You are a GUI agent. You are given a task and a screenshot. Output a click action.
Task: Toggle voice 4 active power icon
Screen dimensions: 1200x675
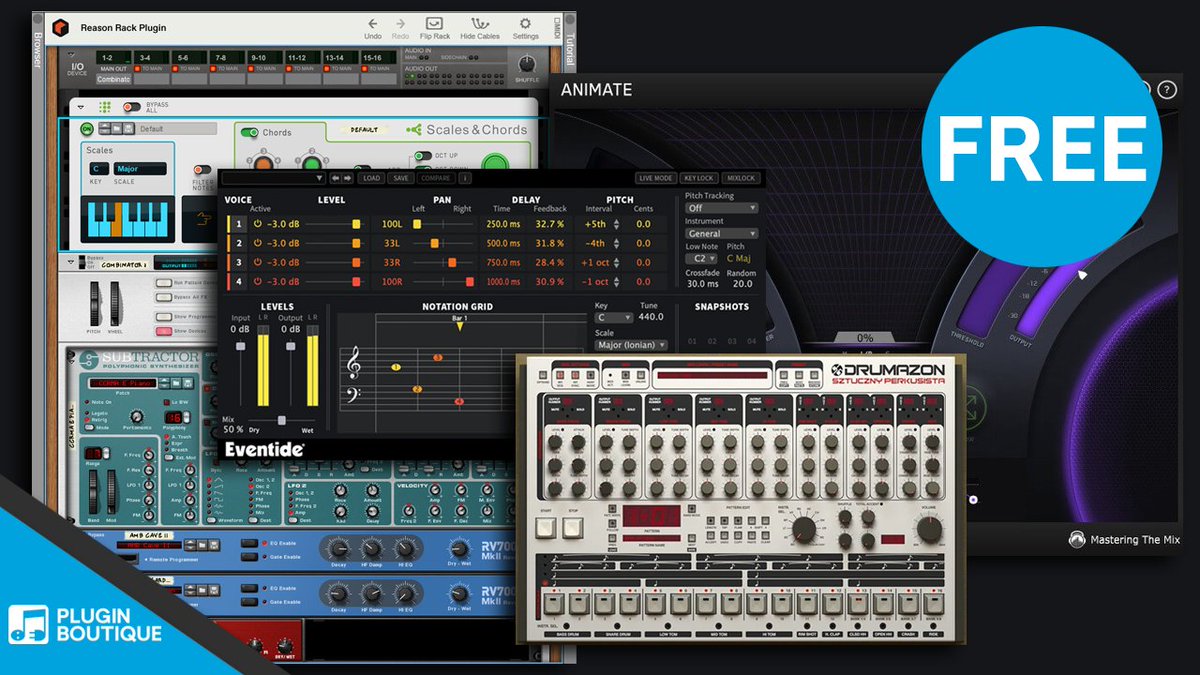[x=256, y=281]
